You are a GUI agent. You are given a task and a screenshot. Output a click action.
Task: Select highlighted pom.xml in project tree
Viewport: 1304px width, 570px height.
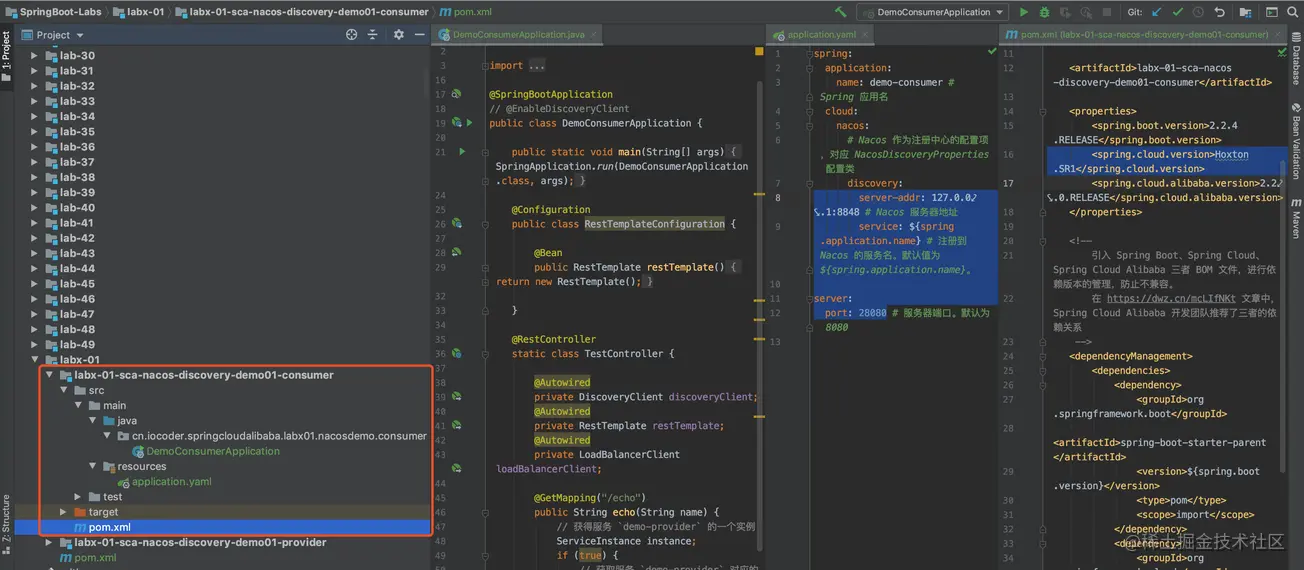click(x=222, y=527)
